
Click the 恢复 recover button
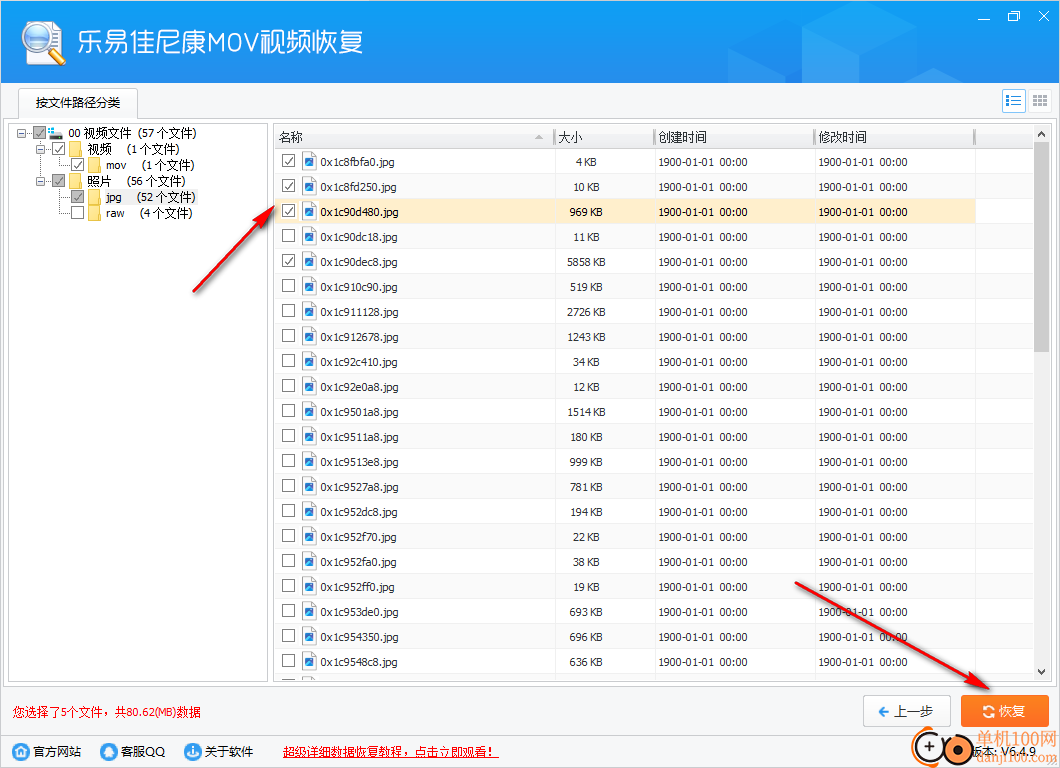(1005, 711)
